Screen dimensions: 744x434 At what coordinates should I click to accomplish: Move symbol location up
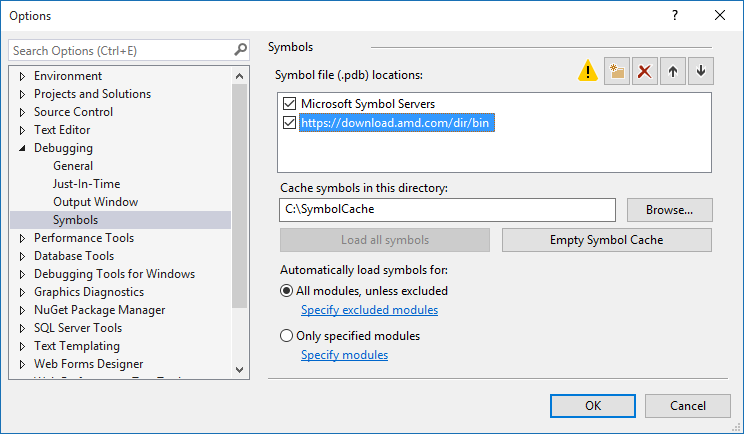[673, 71]
